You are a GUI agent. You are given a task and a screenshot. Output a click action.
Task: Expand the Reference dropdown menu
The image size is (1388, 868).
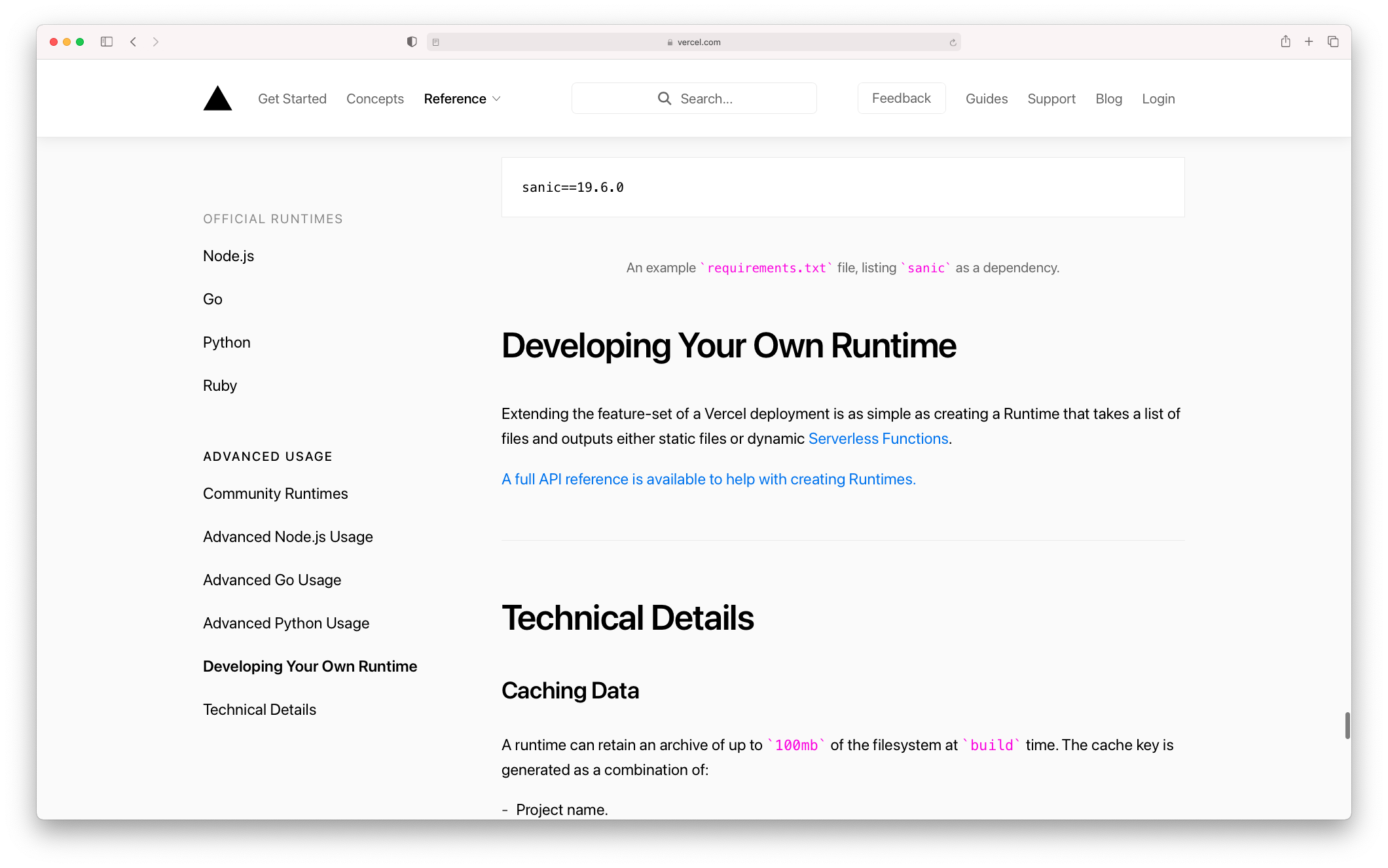pyautogui.click(x=462, y=99)
